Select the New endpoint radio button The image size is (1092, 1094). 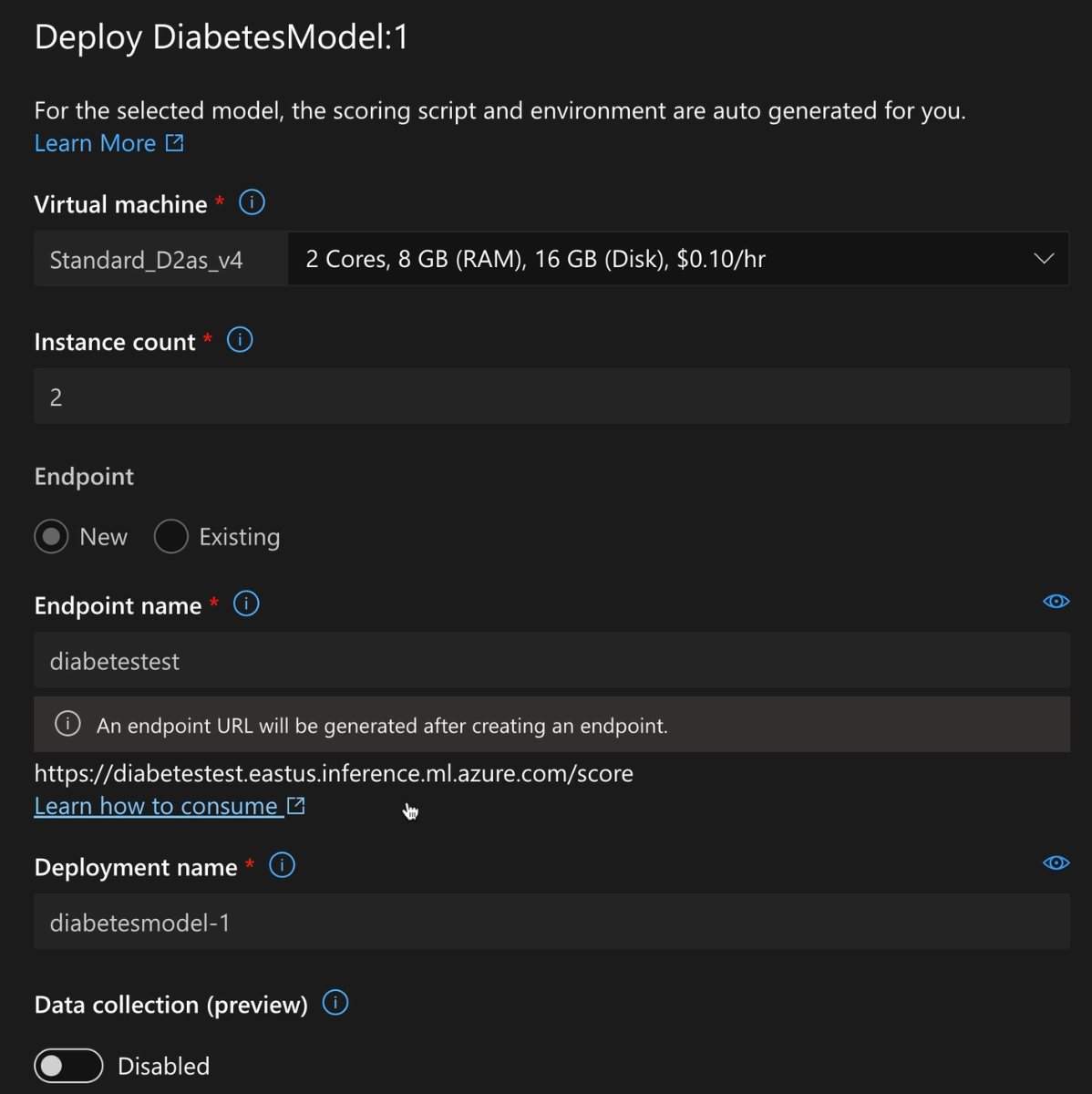coord(52,536)
